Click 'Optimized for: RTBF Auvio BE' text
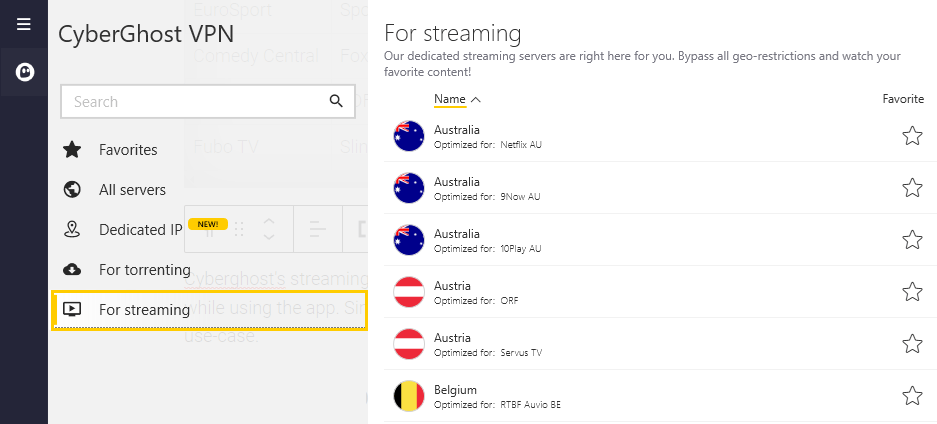 (x=497, y=404)
